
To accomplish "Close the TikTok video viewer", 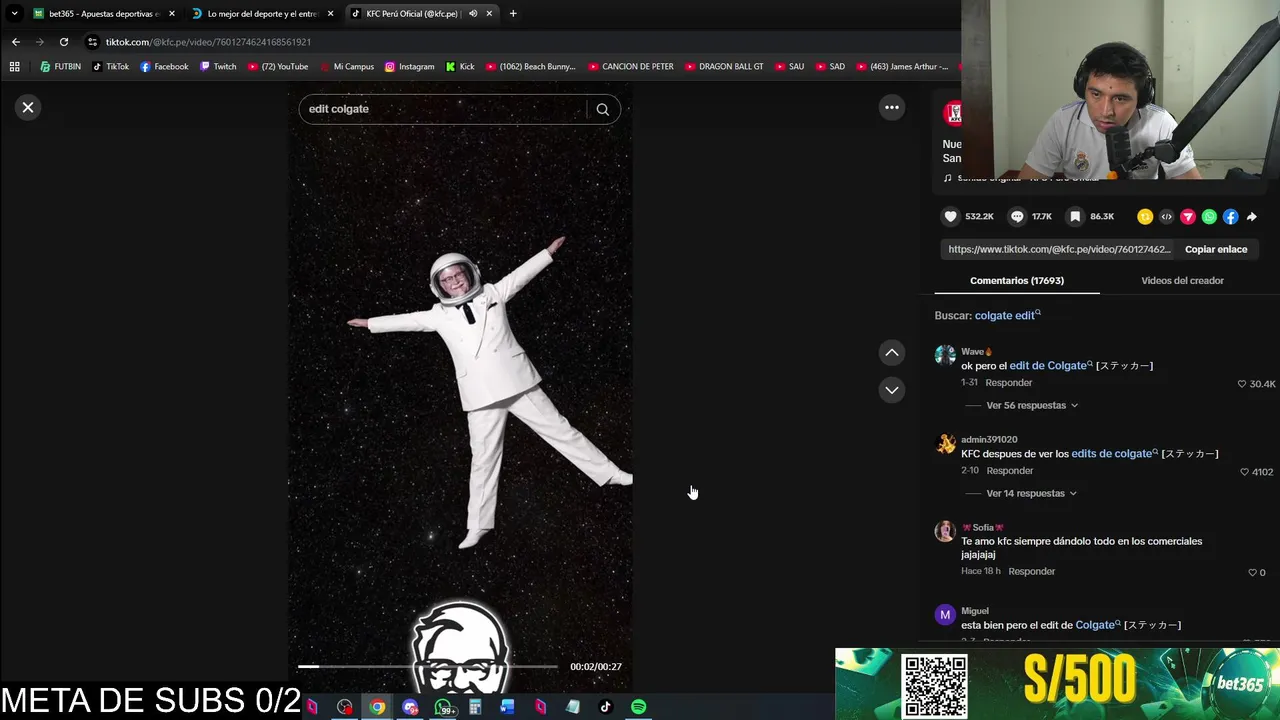I will click(28, 107).
